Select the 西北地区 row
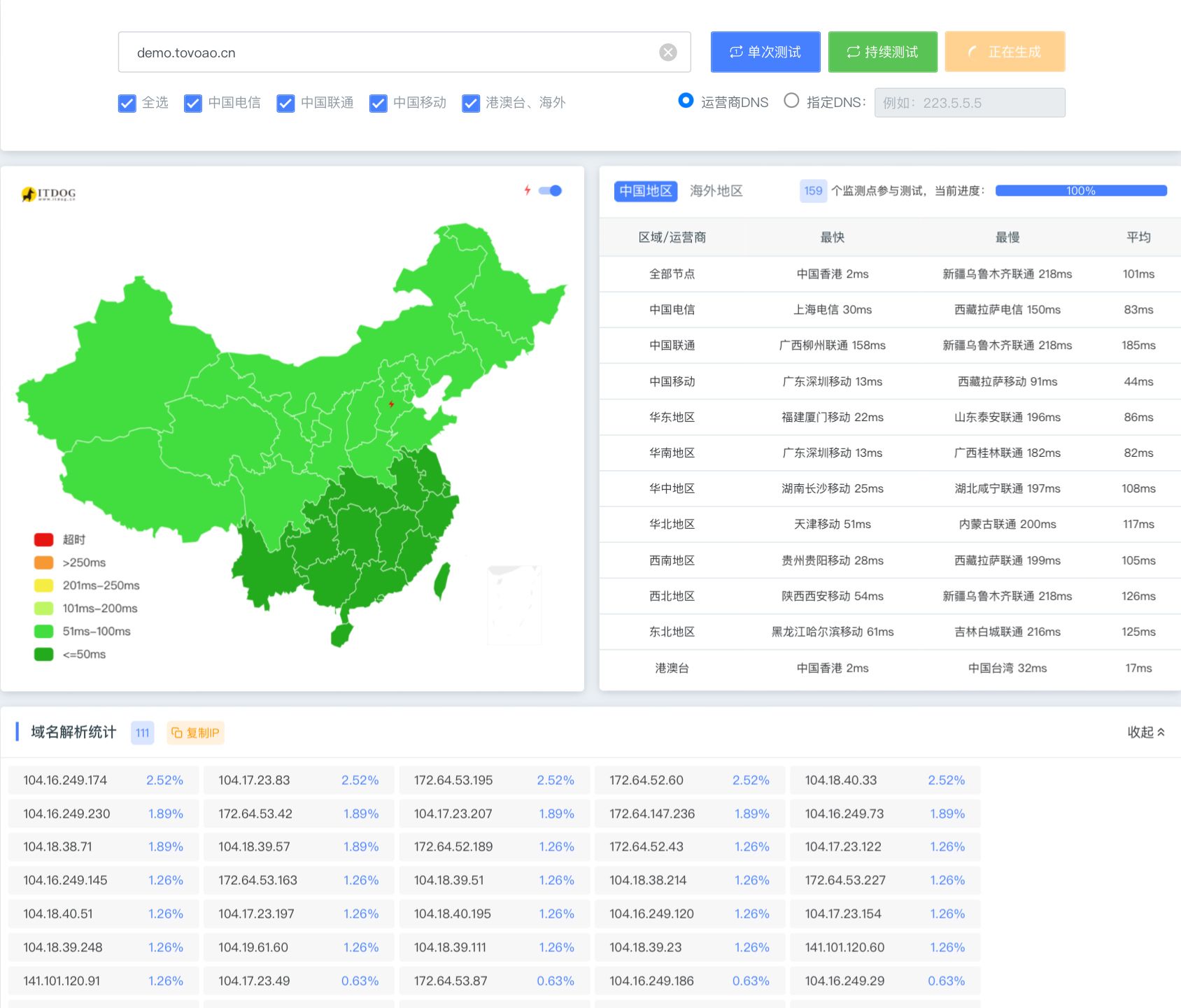This screenshot has width=1181, height=1008. point(890,597)
